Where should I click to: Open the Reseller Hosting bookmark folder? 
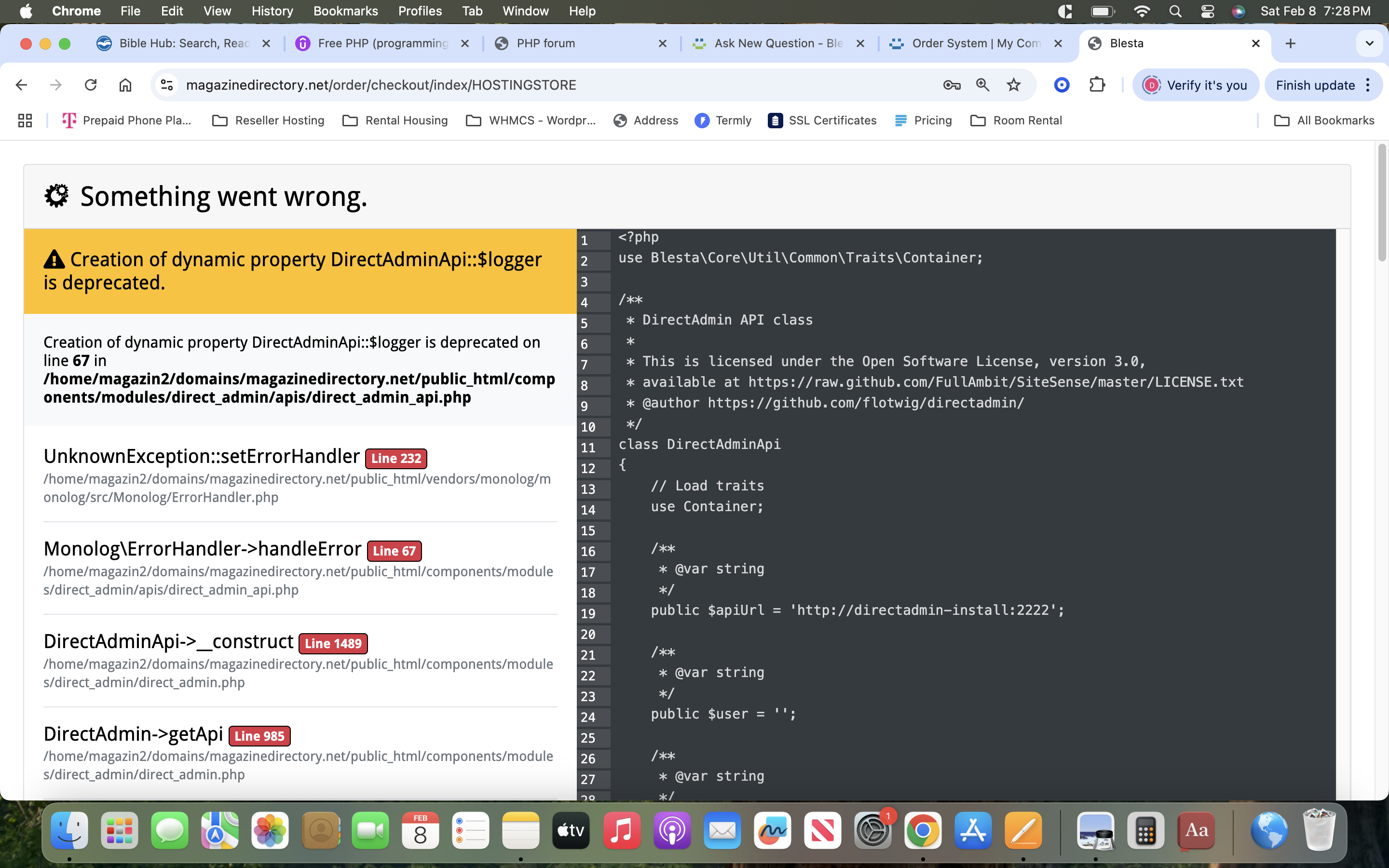[x=268, y=121]
